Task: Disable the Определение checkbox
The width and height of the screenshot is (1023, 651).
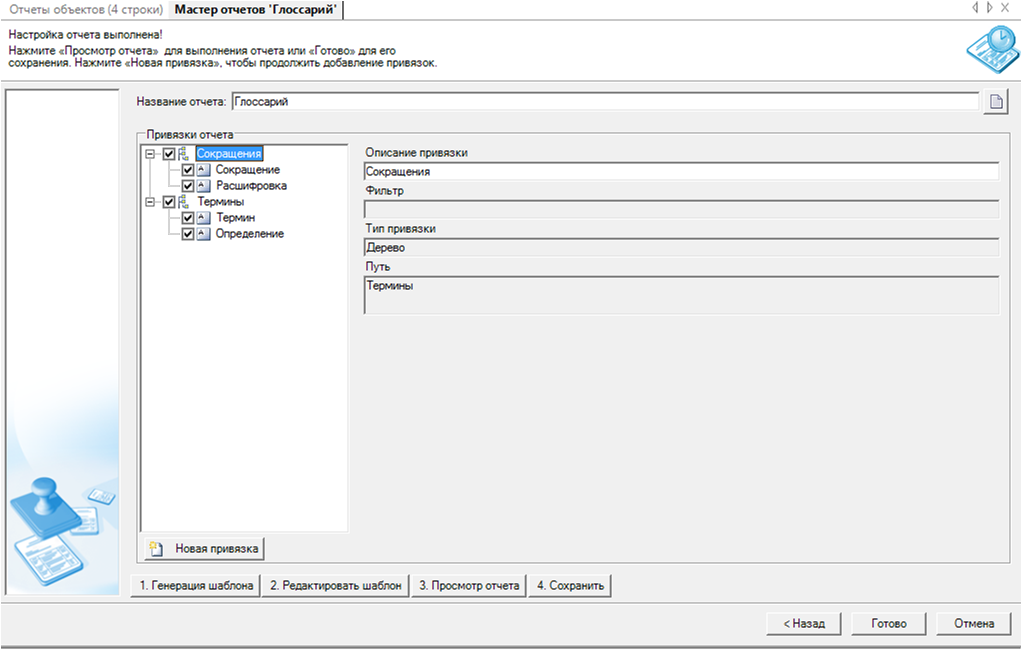Action: (188, 234)
